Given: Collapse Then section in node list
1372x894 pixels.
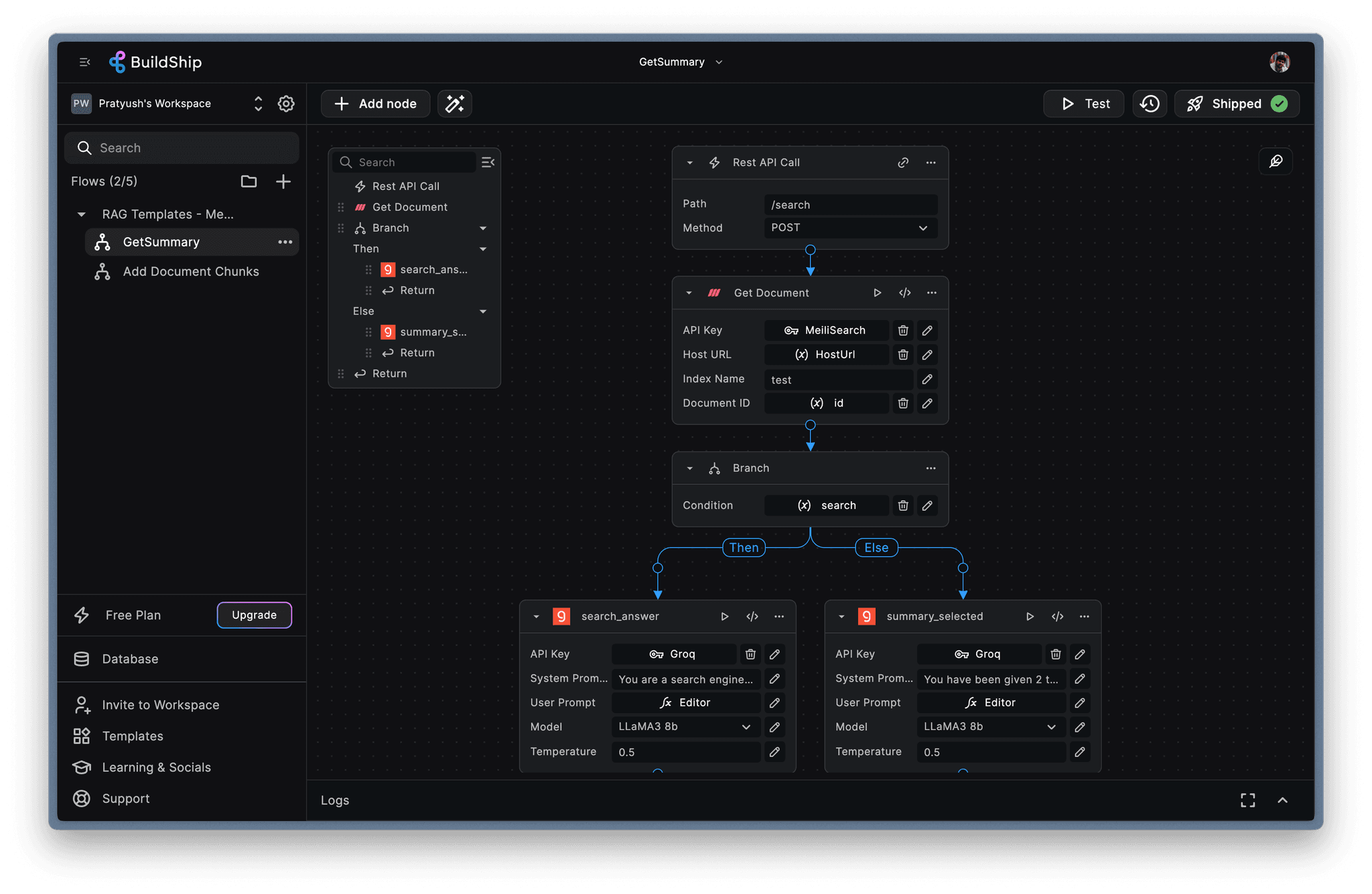Looking at the screenshot, I should pos(482,249).
